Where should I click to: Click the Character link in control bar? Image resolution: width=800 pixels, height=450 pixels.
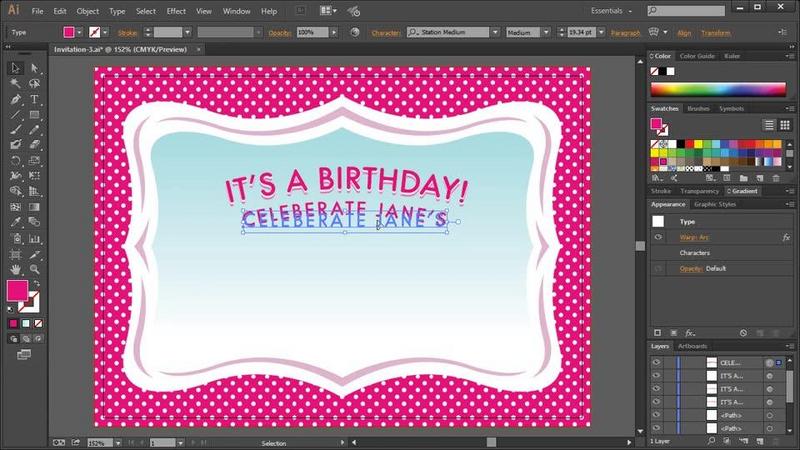pos(386,33)
